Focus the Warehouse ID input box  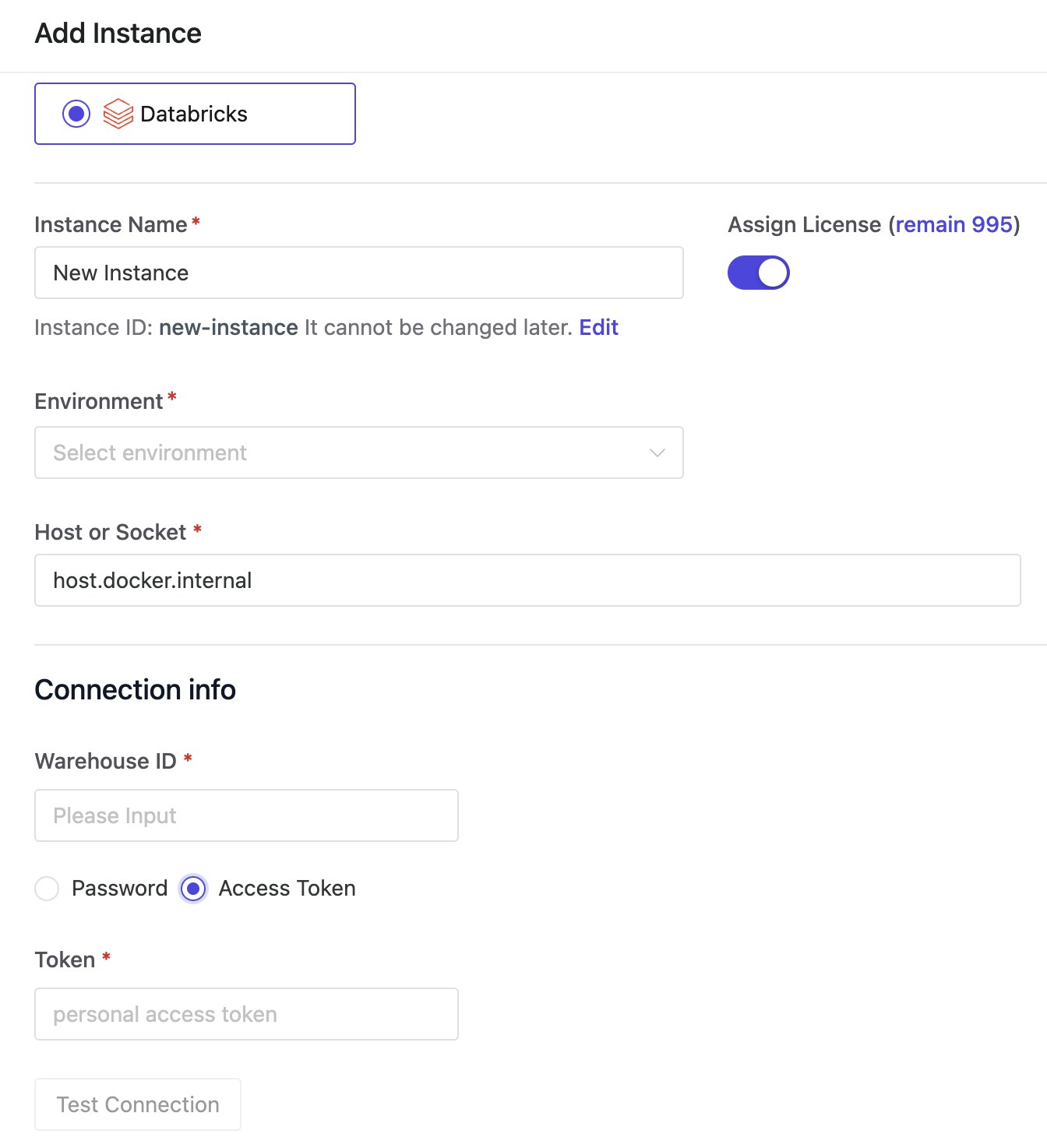246,815
